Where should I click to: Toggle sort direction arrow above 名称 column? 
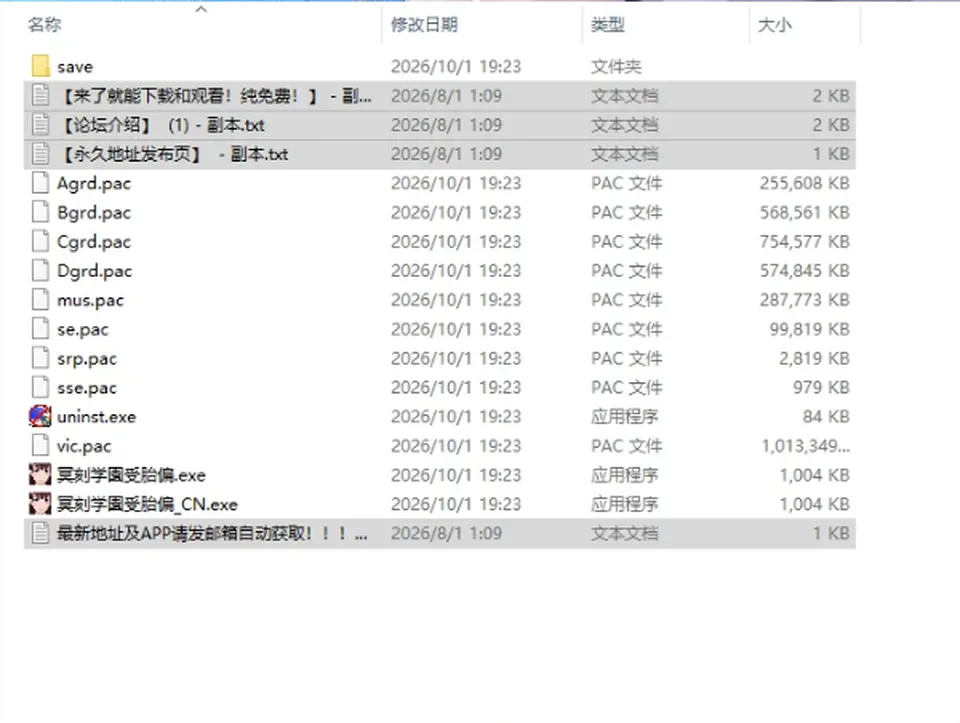201,9
